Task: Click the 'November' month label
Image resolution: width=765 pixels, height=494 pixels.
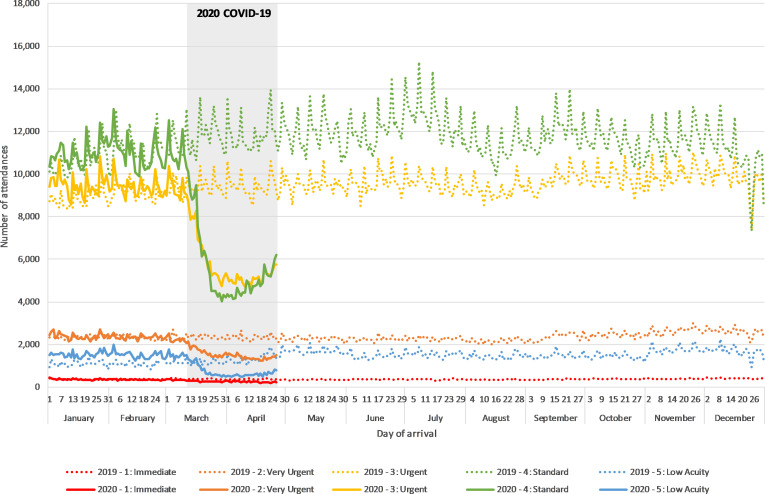Action: [x=675, y=418]
